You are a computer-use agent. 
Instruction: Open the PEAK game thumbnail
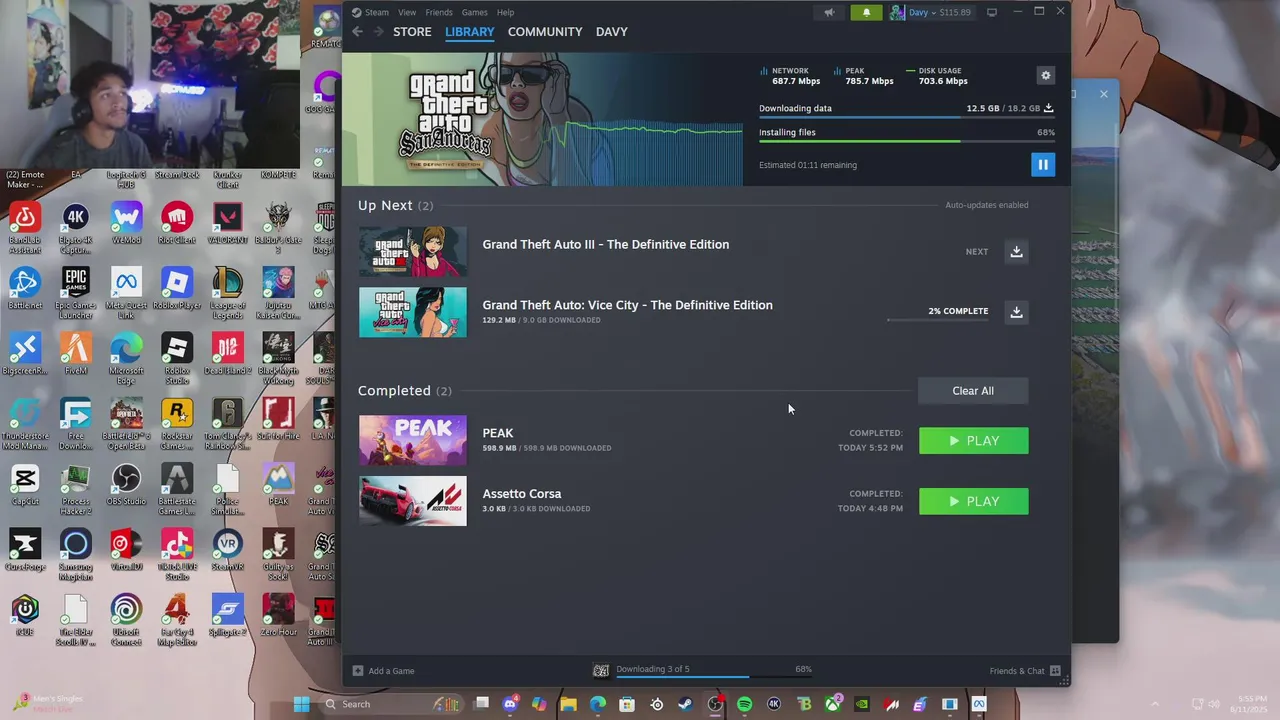(x=413, y=440)
